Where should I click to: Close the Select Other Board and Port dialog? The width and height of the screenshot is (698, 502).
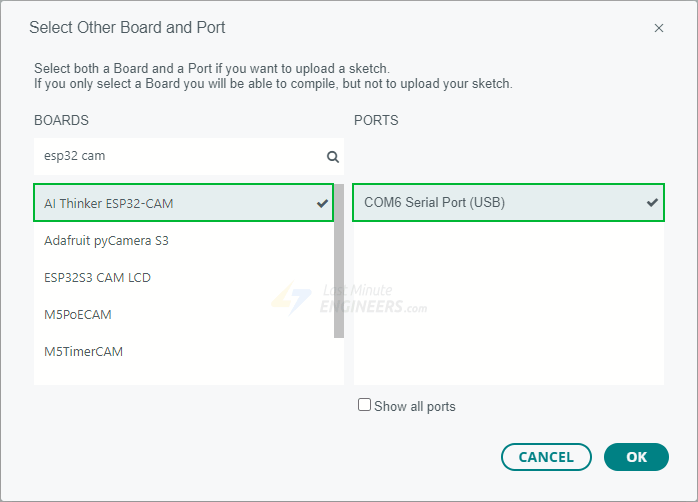coord(659,28)
